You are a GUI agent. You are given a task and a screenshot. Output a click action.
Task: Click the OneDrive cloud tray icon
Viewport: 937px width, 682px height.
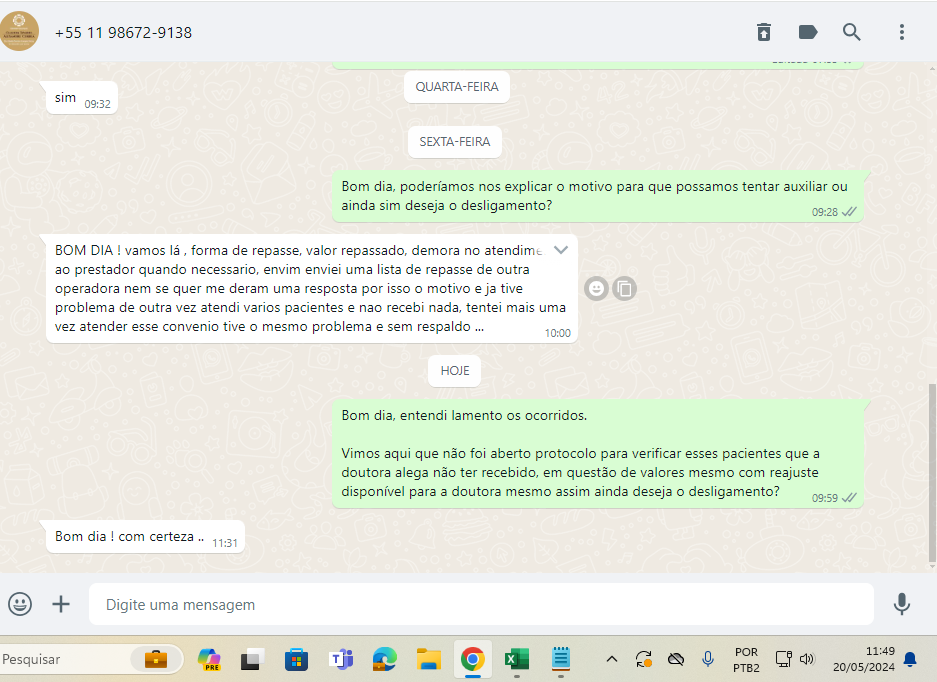pyautogui.click(x=676, y=659)
